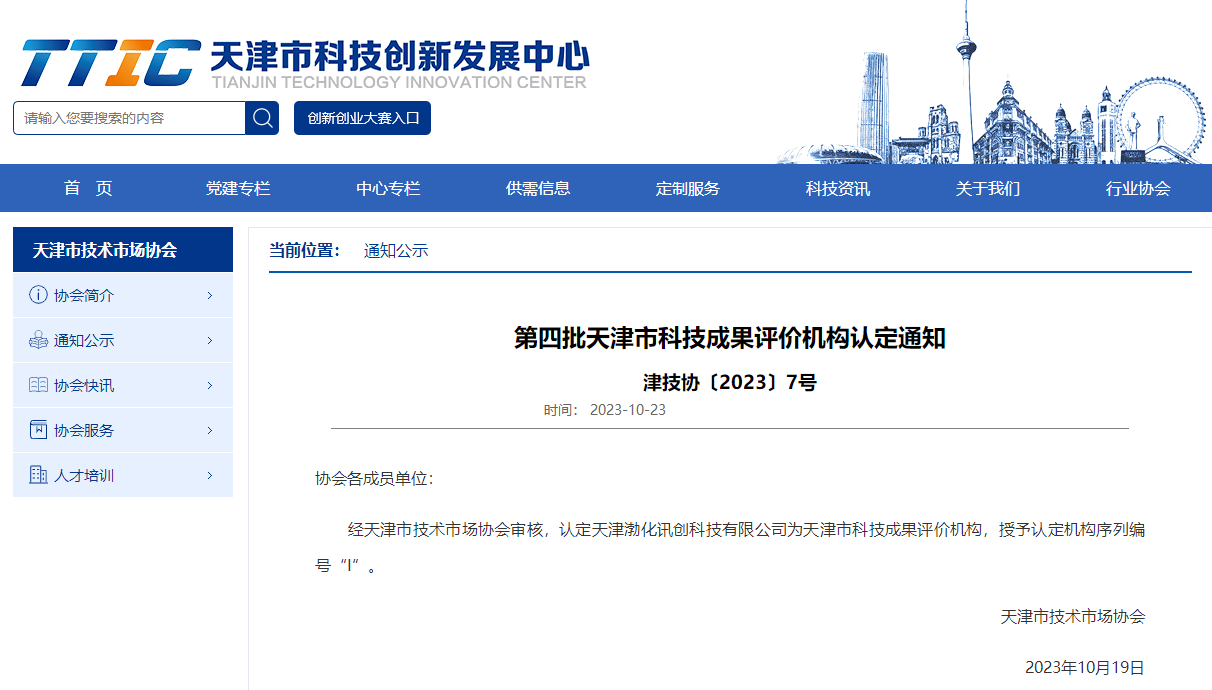Click the building icon beside 人才培训

click(x=38, y=475)
